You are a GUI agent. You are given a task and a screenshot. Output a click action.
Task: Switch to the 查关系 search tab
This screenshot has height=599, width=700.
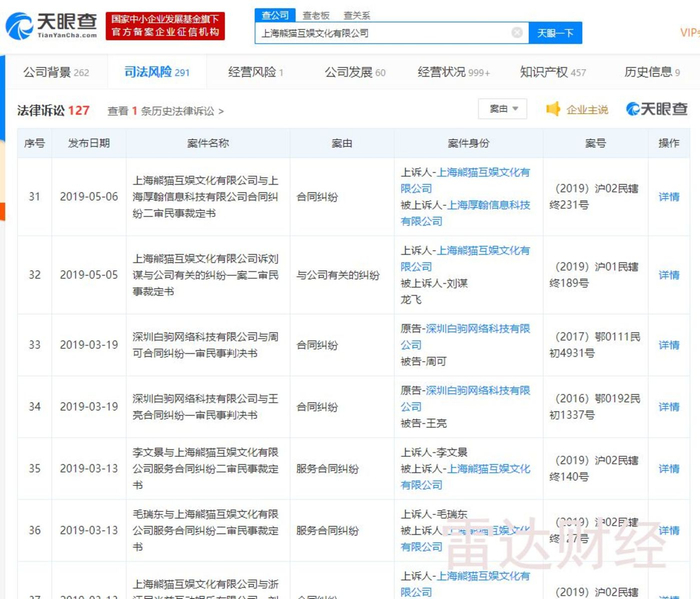tap(356, 15)
